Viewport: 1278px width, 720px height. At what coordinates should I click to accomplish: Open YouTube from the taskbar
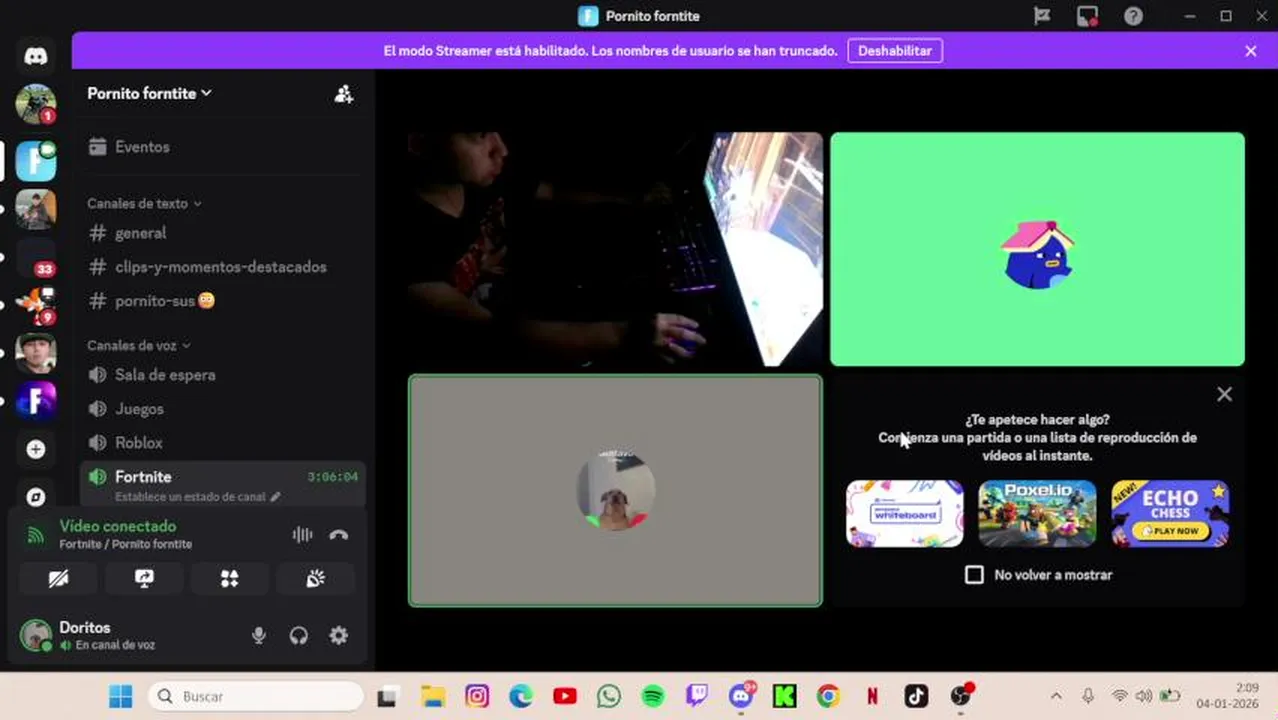pos(565,696)
